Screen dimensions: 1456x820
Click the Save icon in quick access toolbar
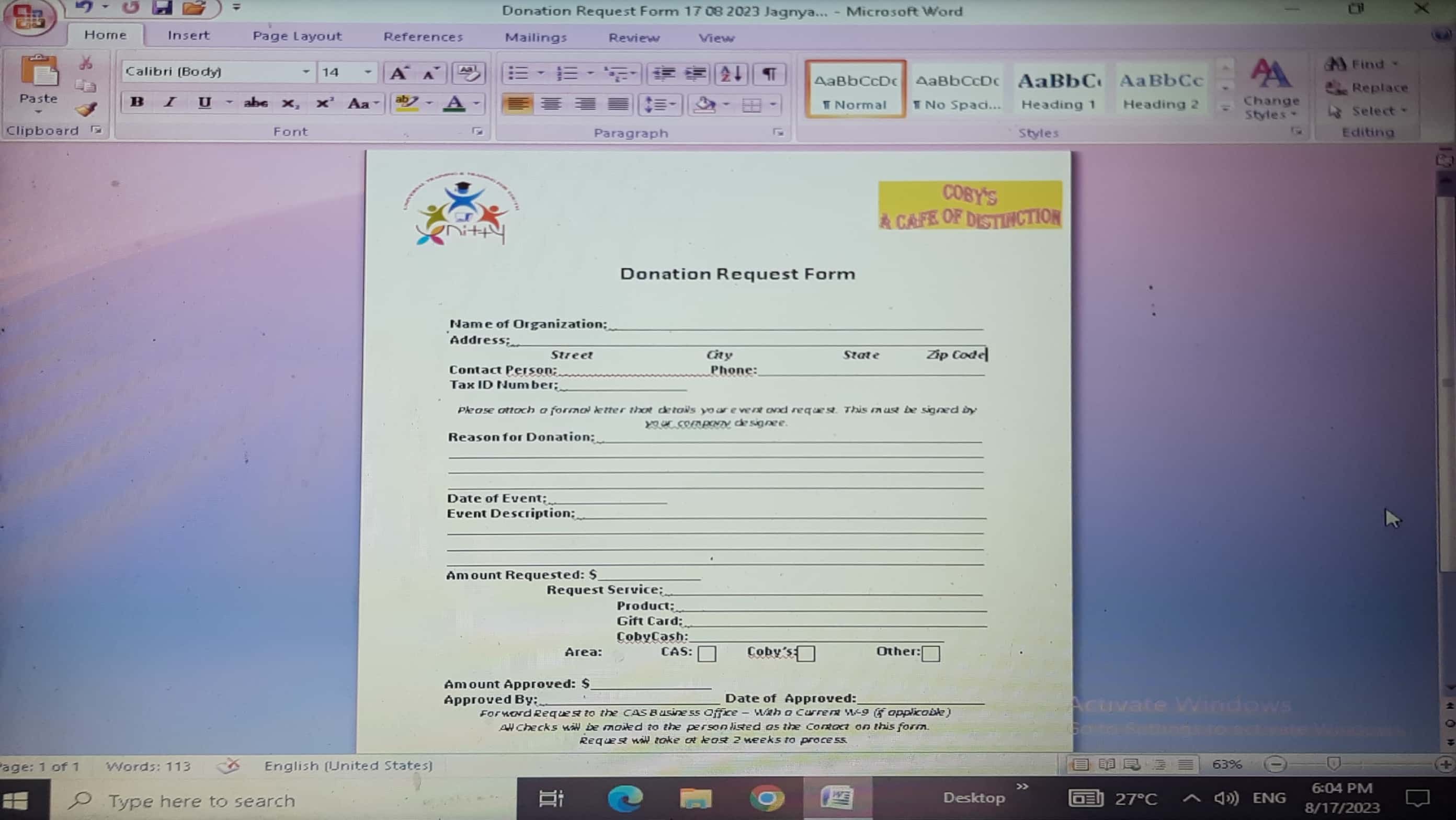tap(162, 8)
